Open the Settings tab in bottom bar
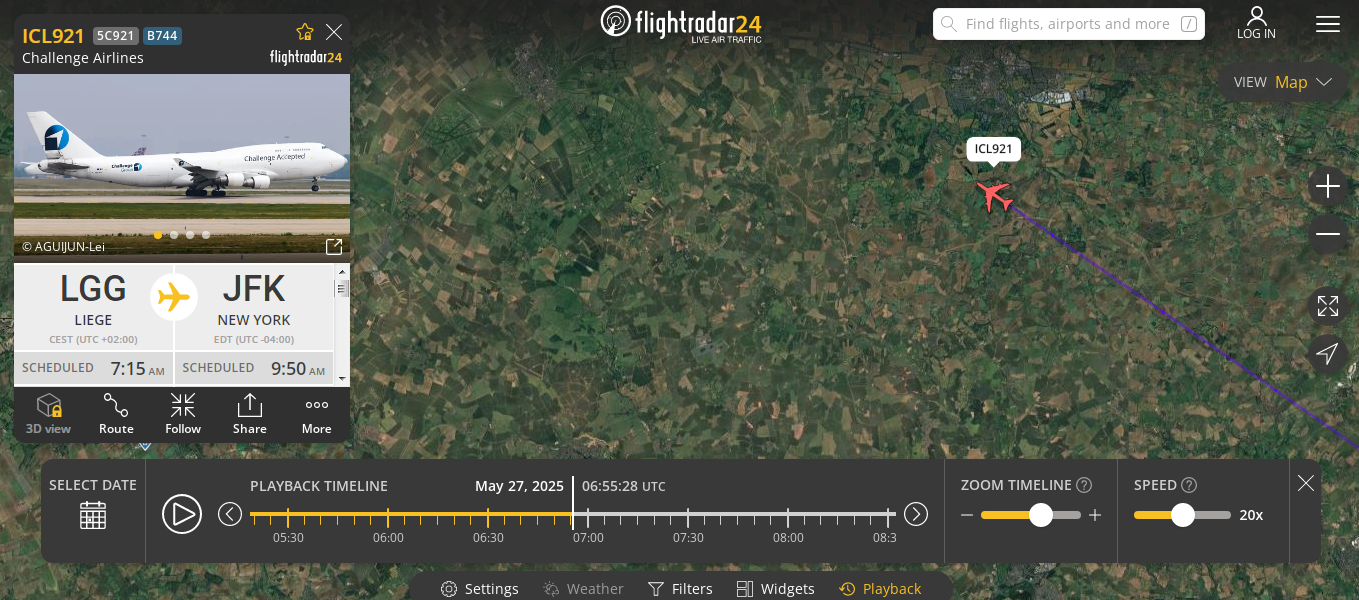Screen dimensions: 1359x600 coord(480,589)
